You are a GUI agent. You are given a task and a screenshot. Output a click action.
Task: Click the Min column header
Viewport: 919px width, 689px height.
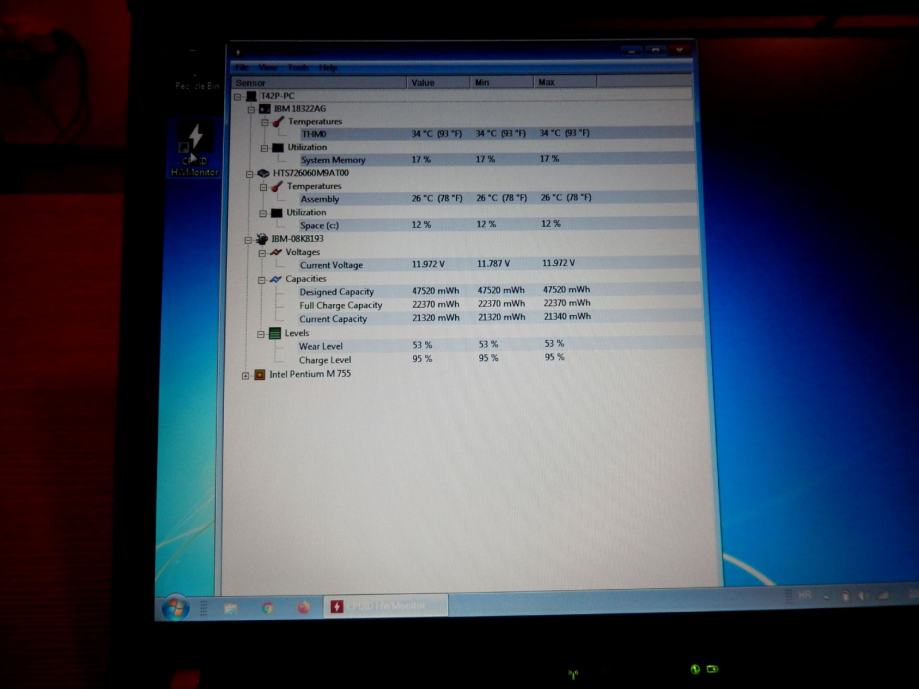pos(502,82)
